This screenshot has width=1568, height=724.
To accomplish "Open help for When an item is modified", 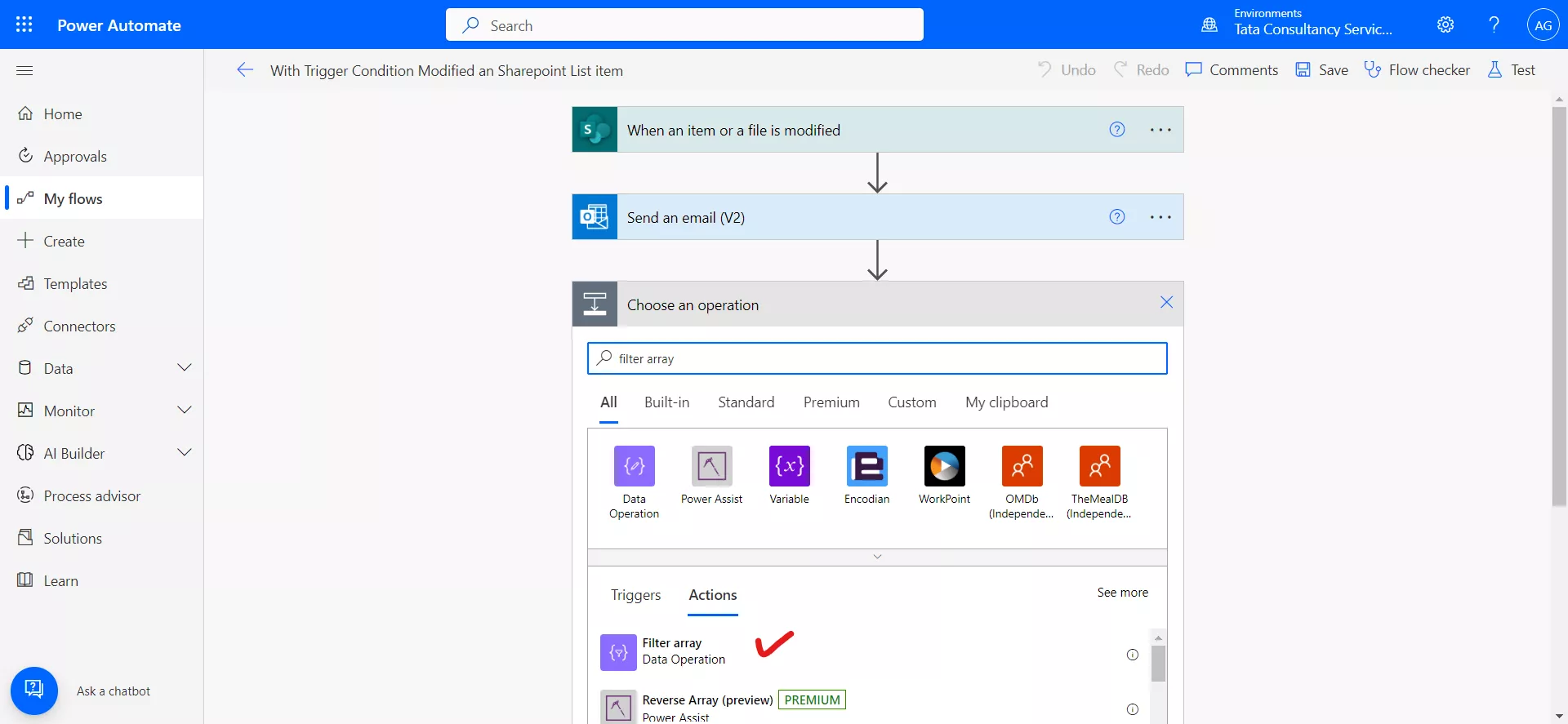I will 1117,130.
